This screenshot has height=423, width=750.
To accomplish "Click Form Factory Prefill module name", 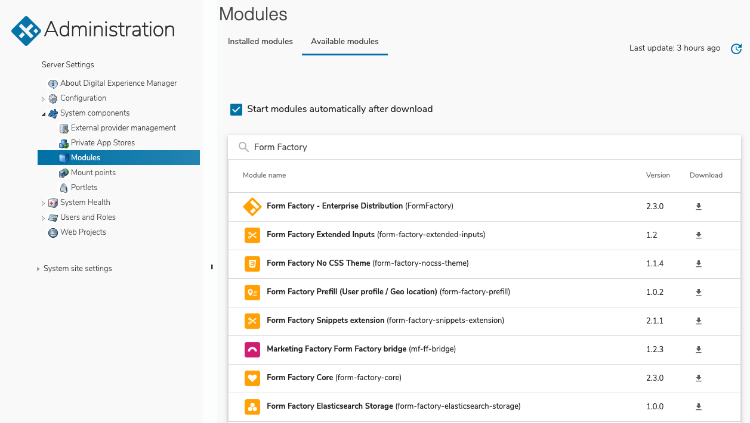I will (352, 291).
